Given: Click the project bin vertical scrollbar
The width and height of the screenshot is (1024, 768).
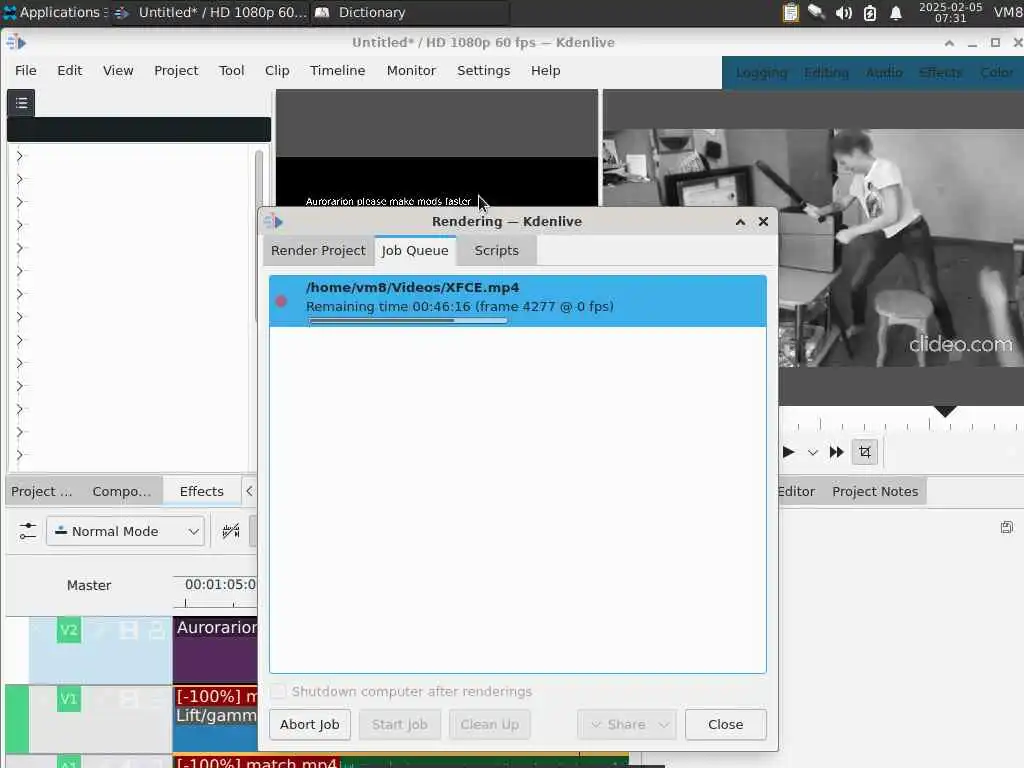Looking at the screenshot, I should coord(259,235).
